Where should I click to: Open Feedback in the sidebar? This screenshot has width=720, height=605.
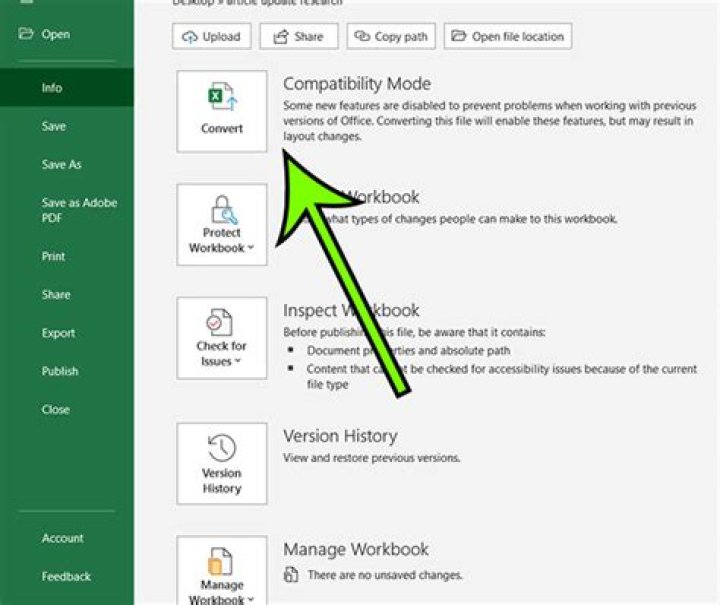point(67,576)
